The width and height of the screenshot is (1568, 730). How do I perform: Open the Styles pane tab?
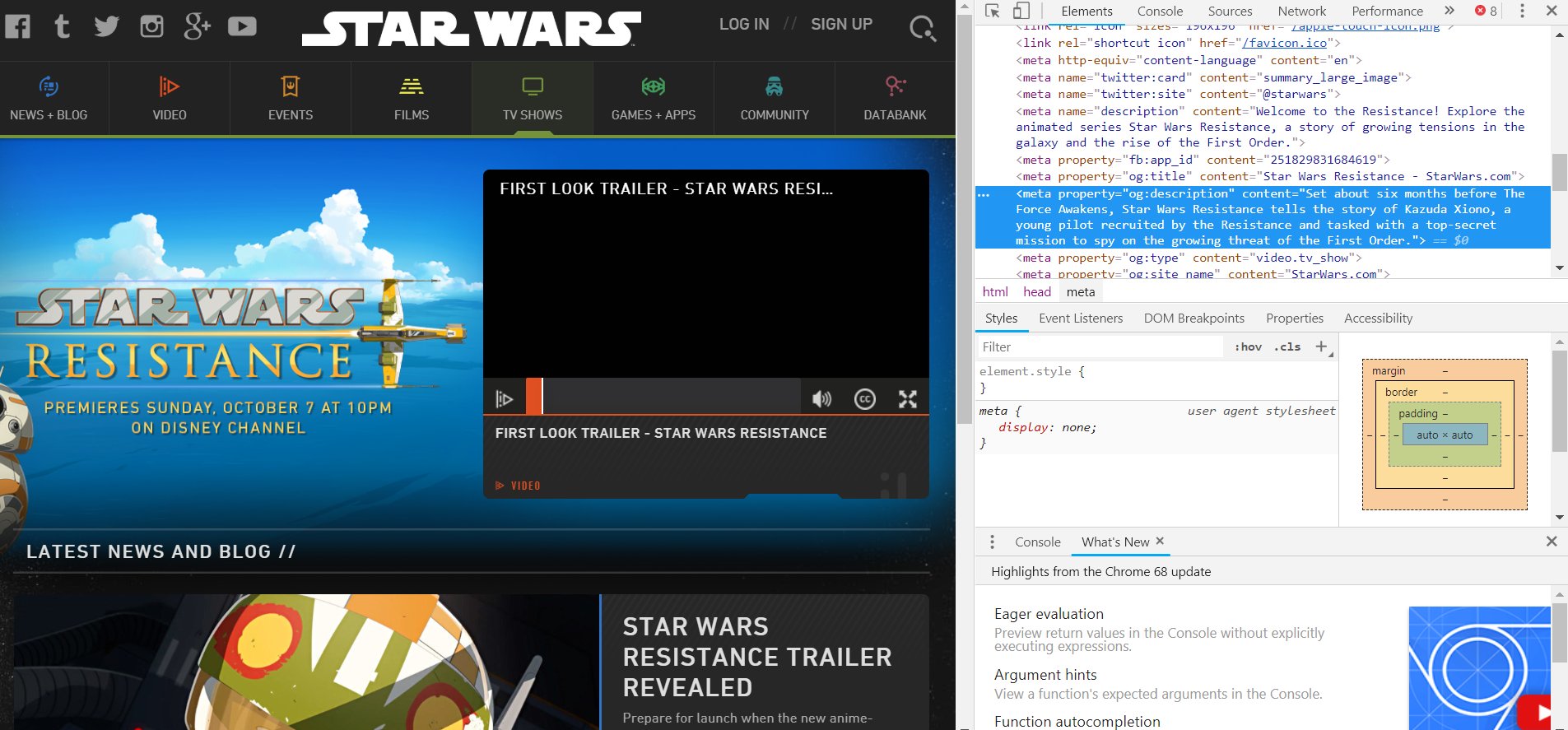click(1001, 319)
